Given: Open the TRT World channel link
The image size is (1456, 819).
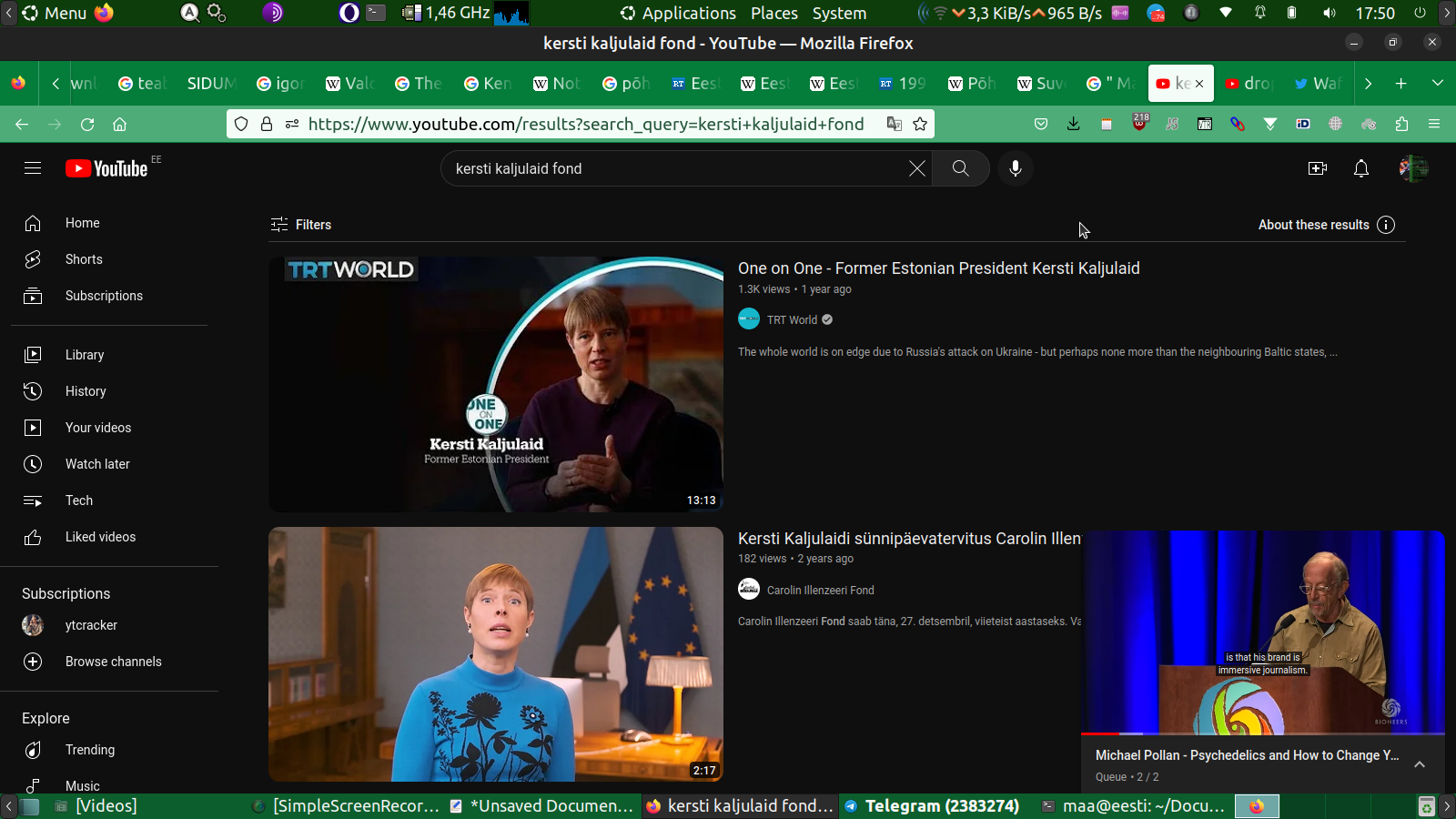Looking at the screenshot, I should pyautogui.click(x=792, y=319).
